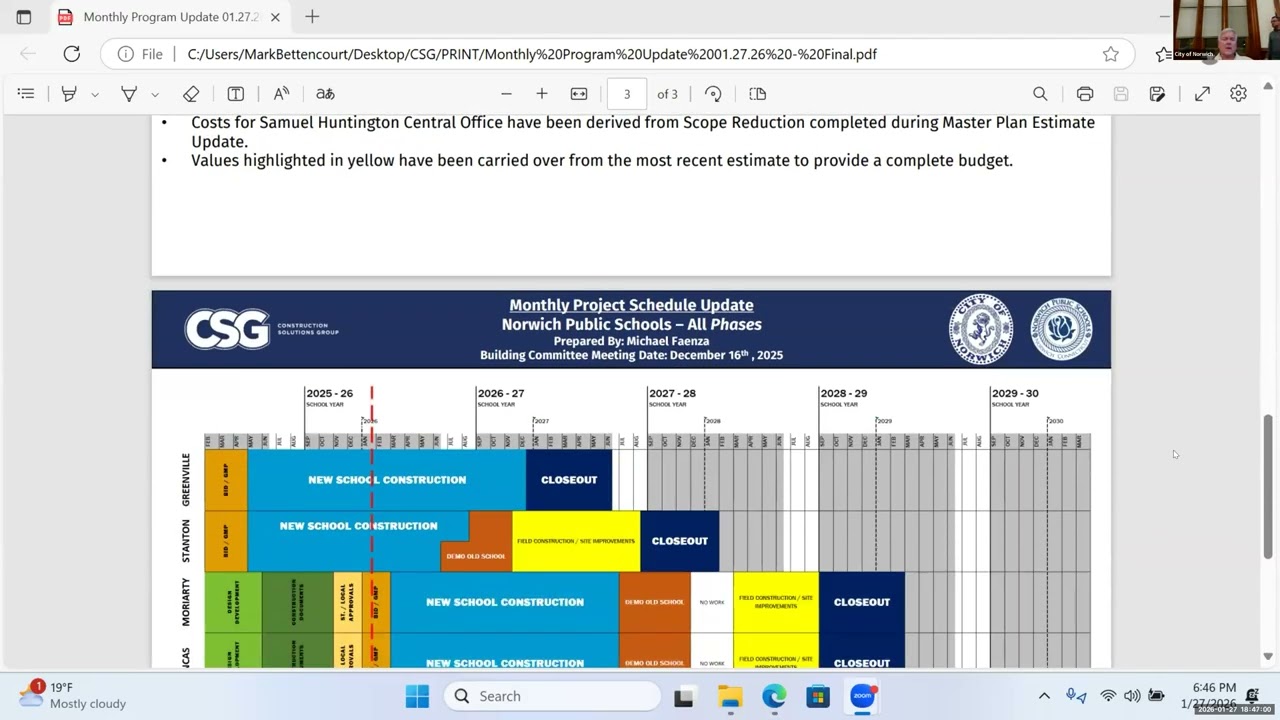Click the Save icon
The height and width of the screenshot is (720, 1280).
[1121, 94]
